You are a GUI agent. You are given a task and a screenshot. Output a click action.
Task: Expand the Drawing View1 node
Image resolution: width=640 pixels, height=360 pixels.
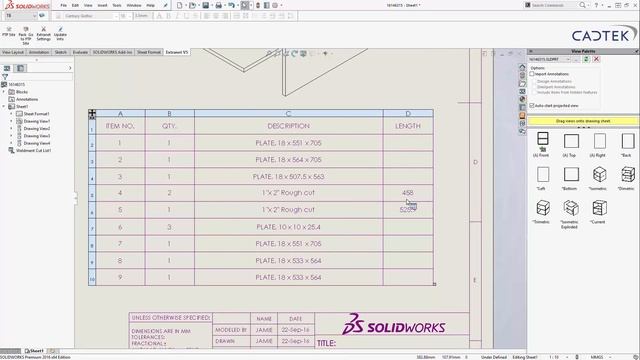[11, 121]
